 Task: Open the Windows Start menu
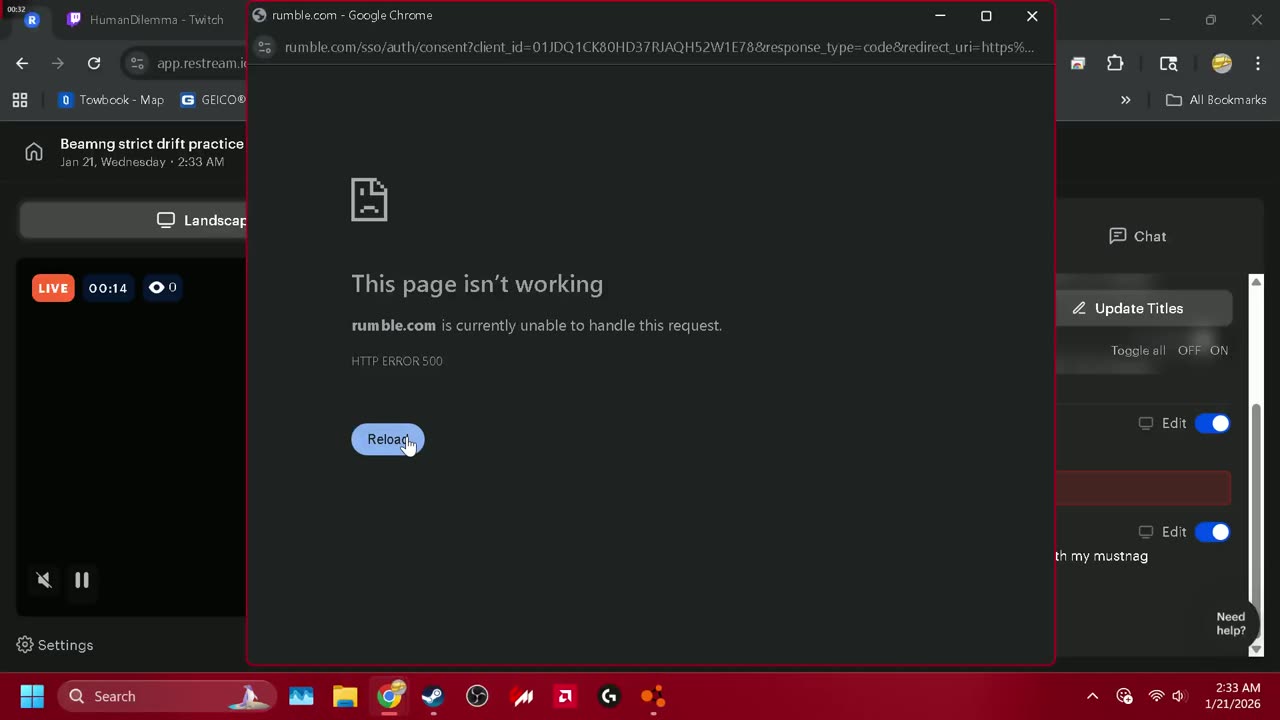(x=32, y=696)
